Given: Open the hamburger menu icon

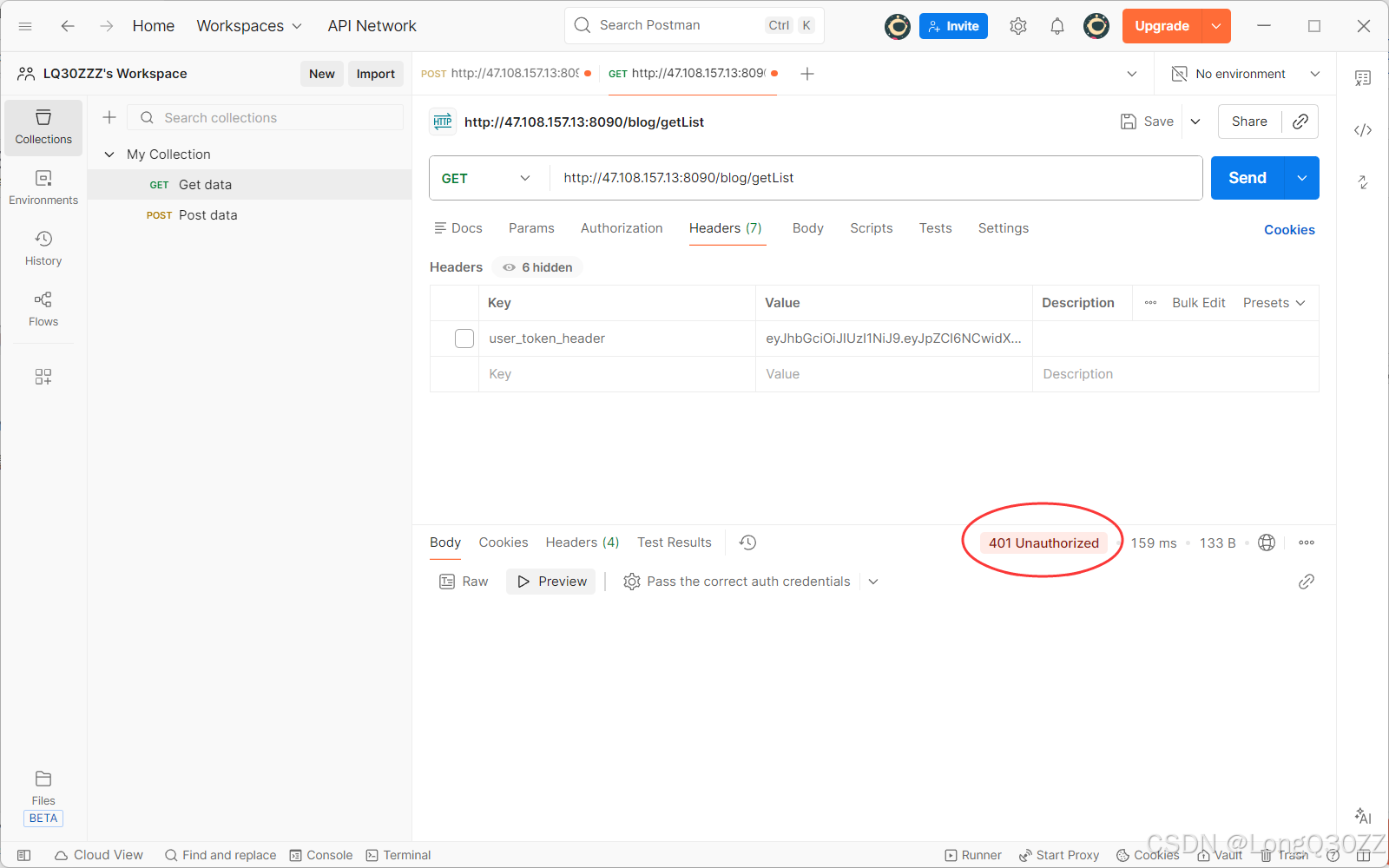Looking at the screenshot, I should coord(25,26).
